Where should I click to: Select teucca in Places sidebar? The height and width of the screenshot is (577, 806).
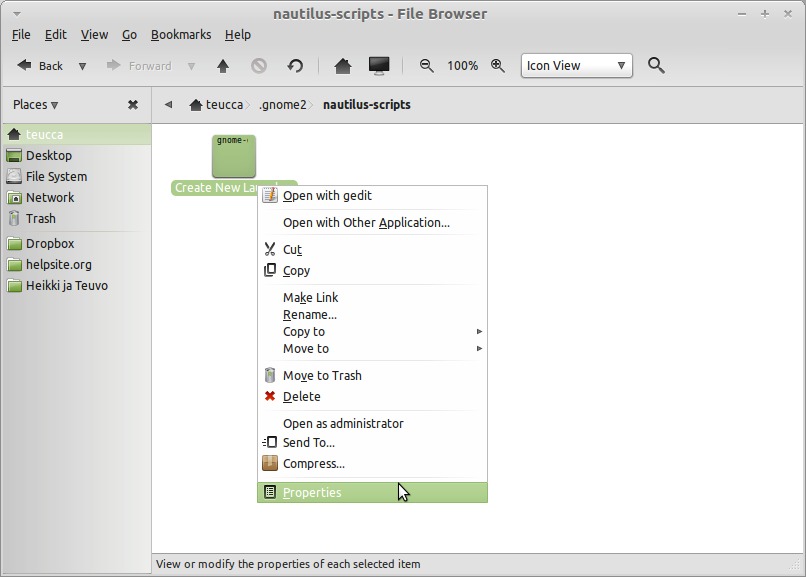coord(77,135)
